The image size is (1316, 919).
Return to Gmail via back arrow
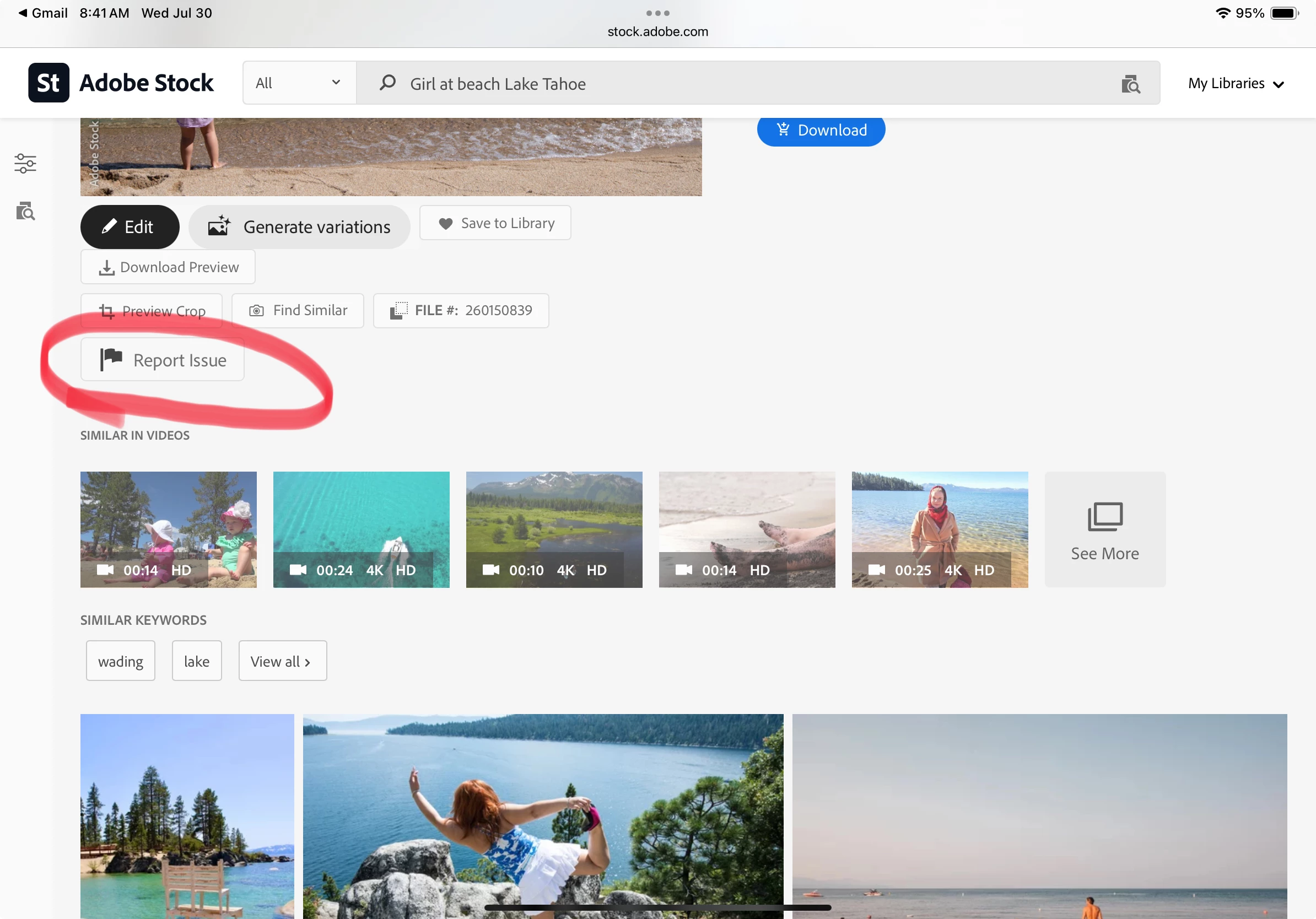pos(23,13)
